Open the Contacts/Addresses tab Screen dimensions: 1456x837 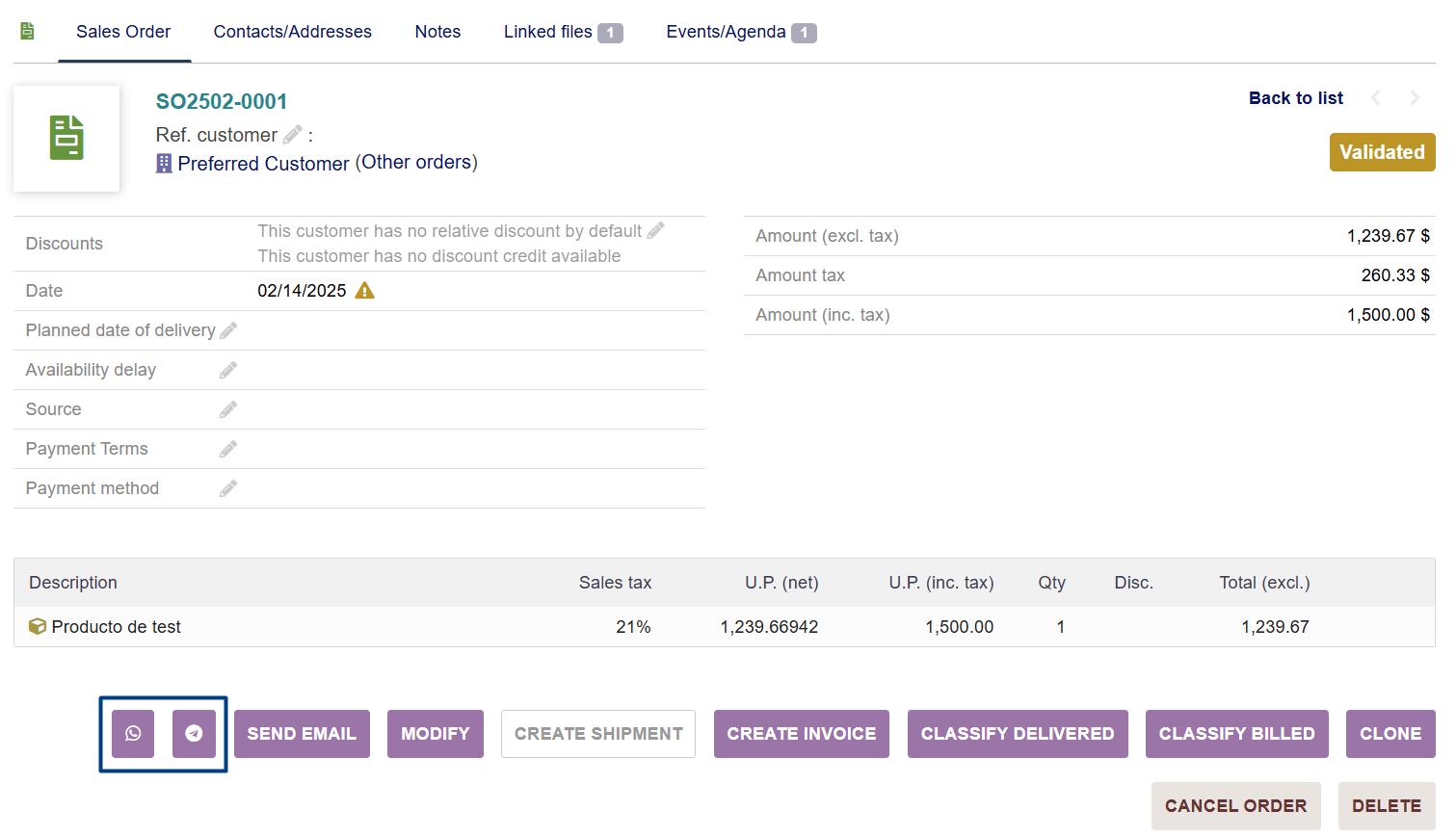click(x=292, y=32)
